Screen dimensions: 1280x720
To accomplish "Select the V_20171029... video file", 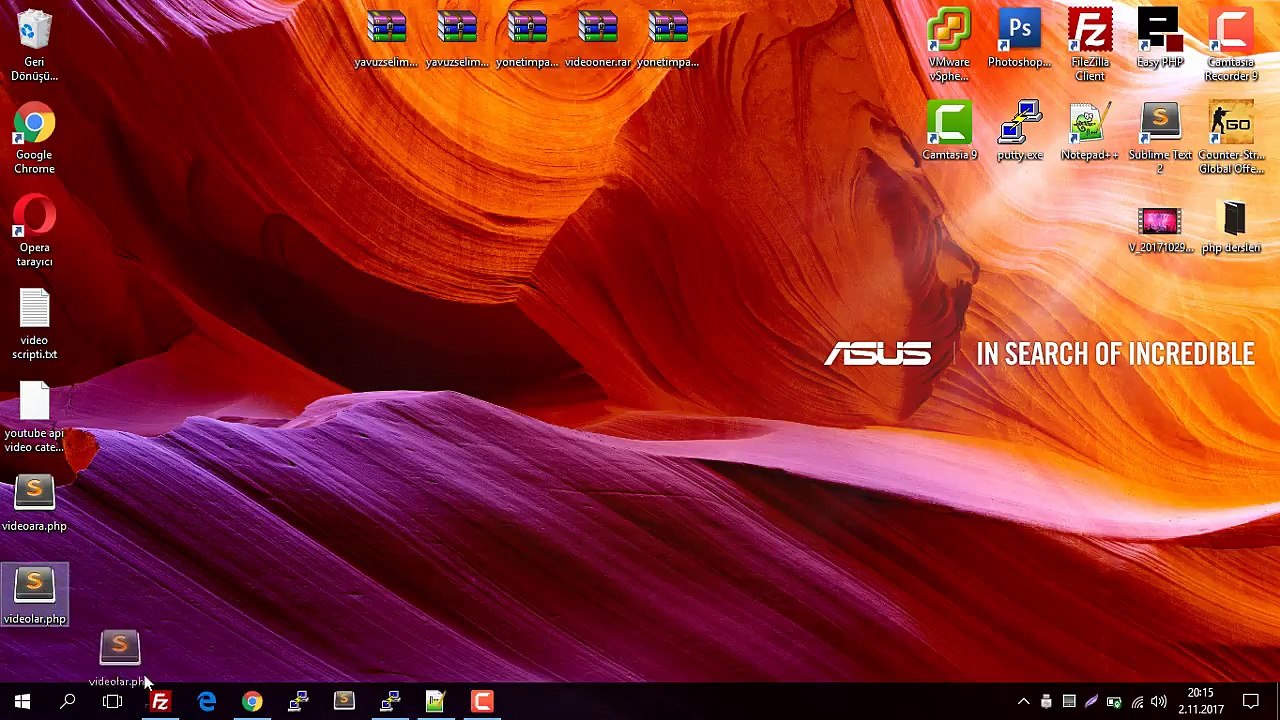I will pyautogui.click(x=1160, y=230).
